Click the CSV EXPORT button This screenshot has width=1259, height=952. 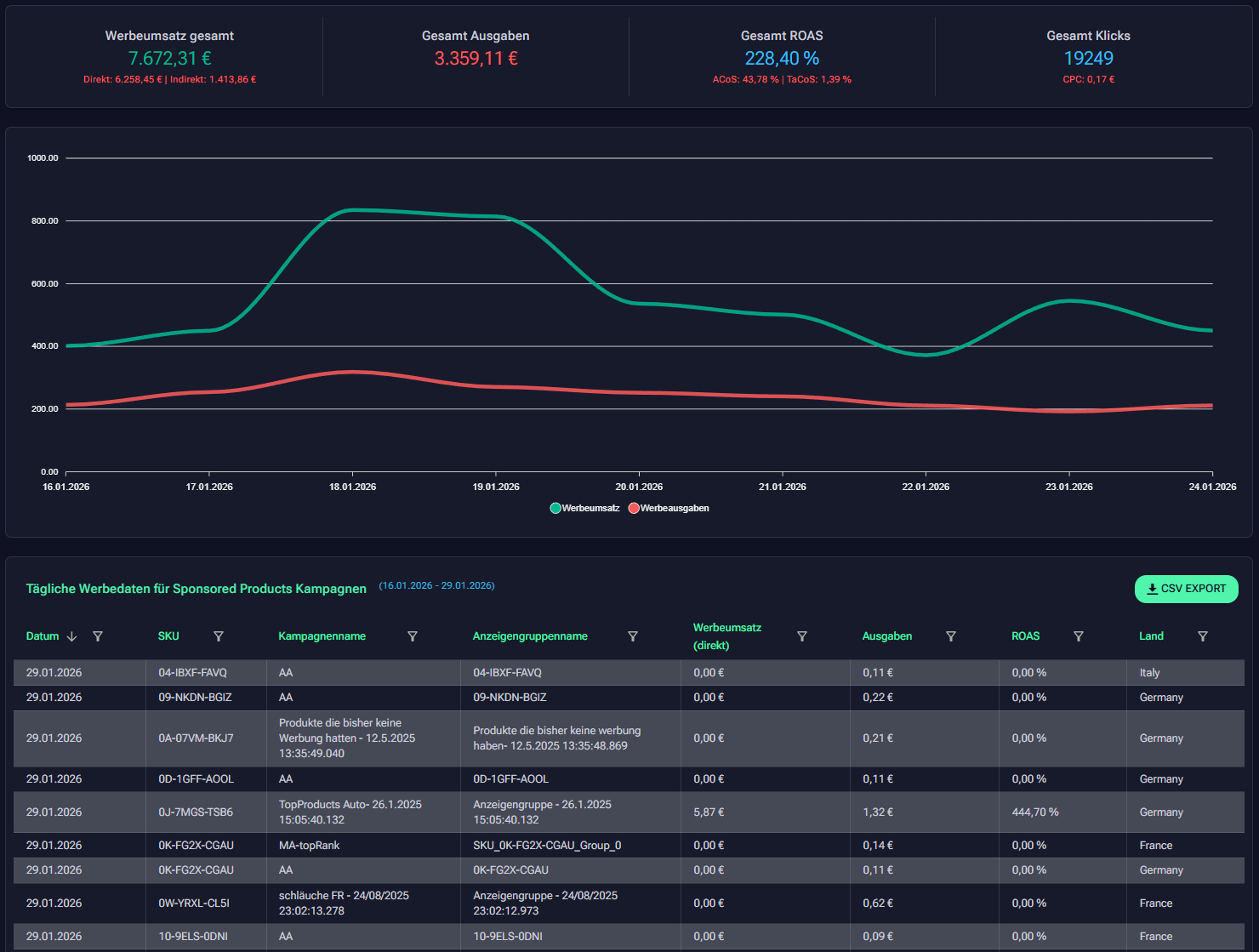[1187, 589]
